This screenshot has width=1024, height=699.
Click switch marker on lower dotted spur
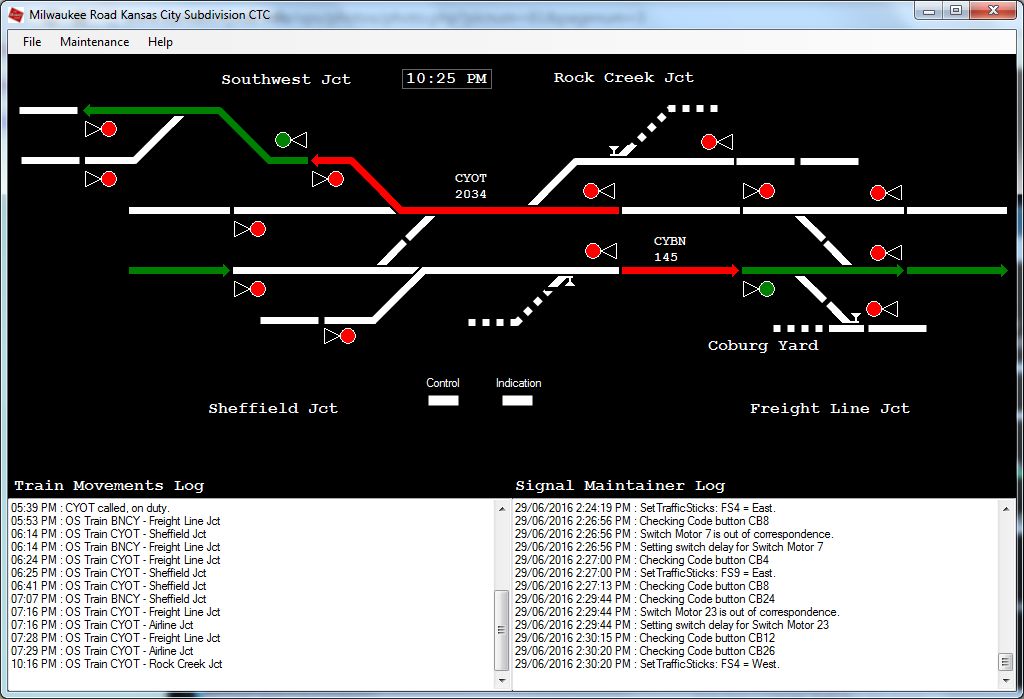point(569,282)
